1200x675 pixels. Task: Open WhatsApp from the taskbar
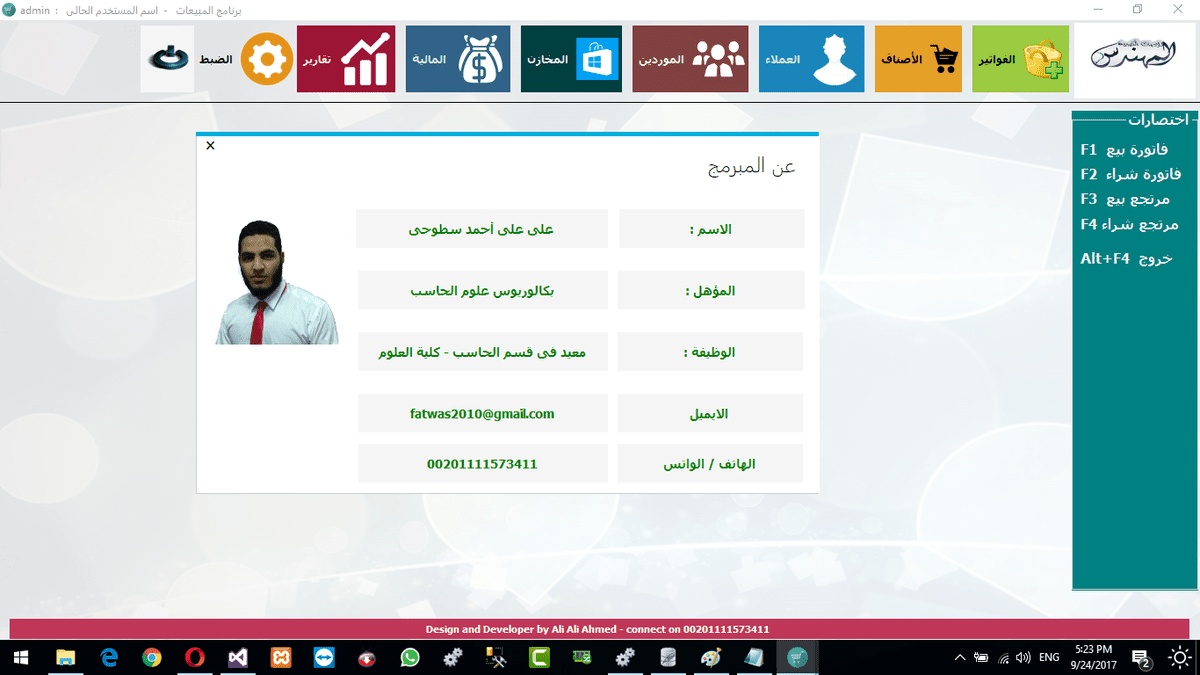pos(410,657)
